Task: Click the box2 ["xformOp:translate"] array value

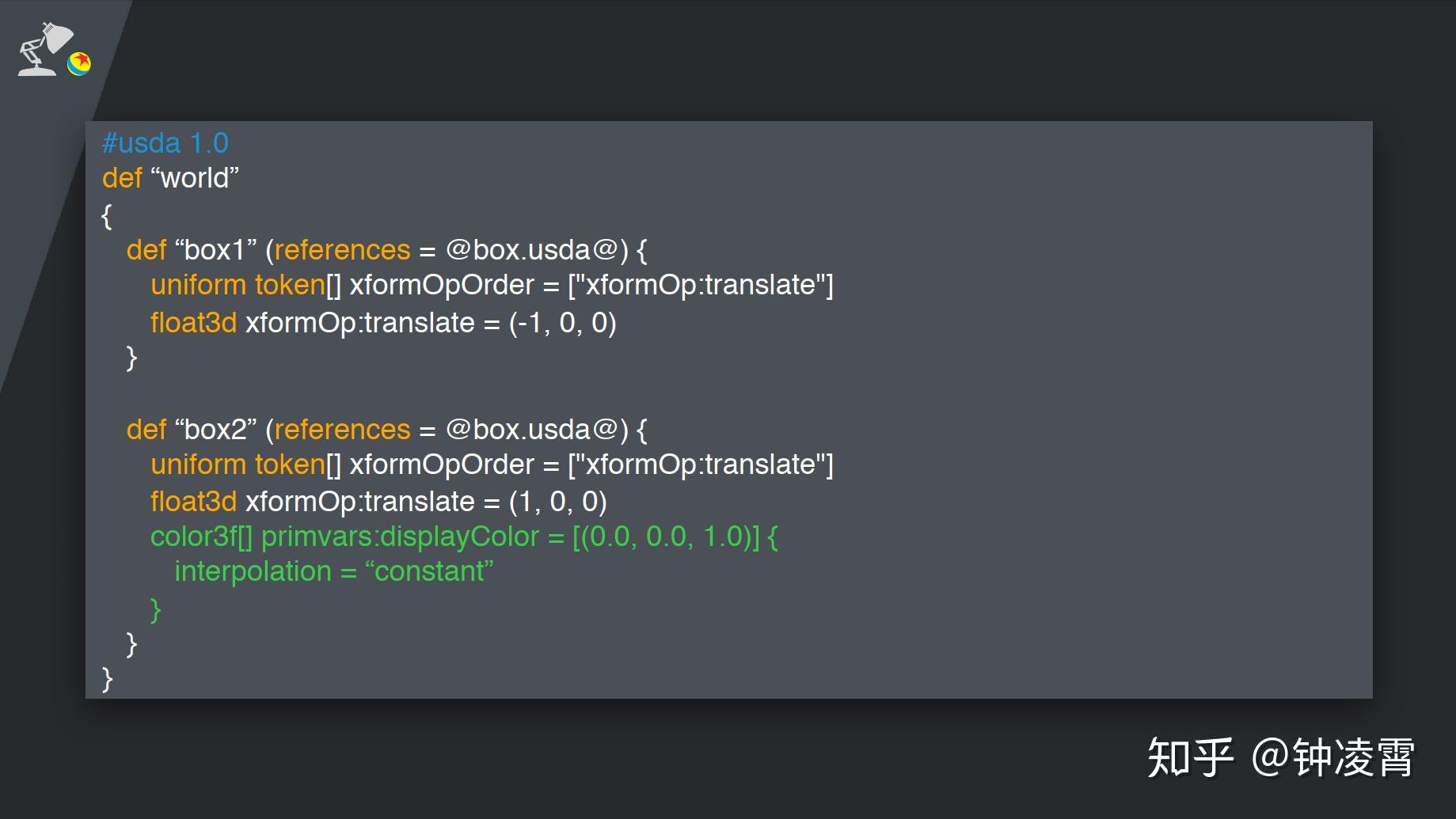Action: [700, 464]
